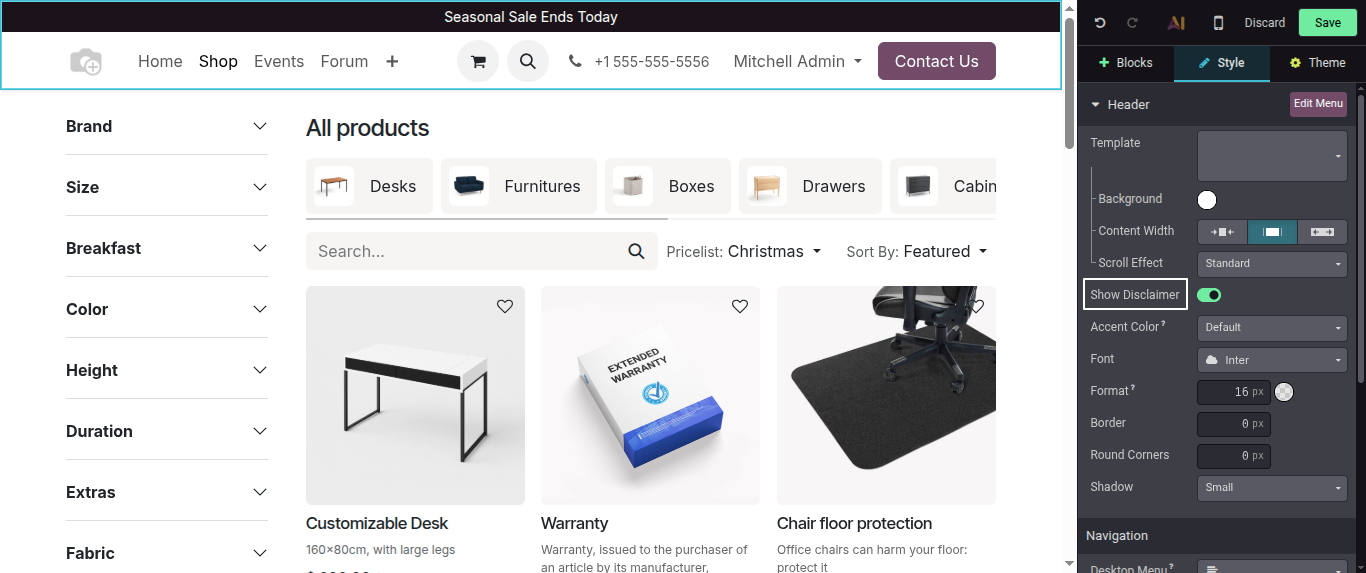The image size is (1366, 573).
Task: Switch to the Blocks tab
Action: tap(1126, 63)
